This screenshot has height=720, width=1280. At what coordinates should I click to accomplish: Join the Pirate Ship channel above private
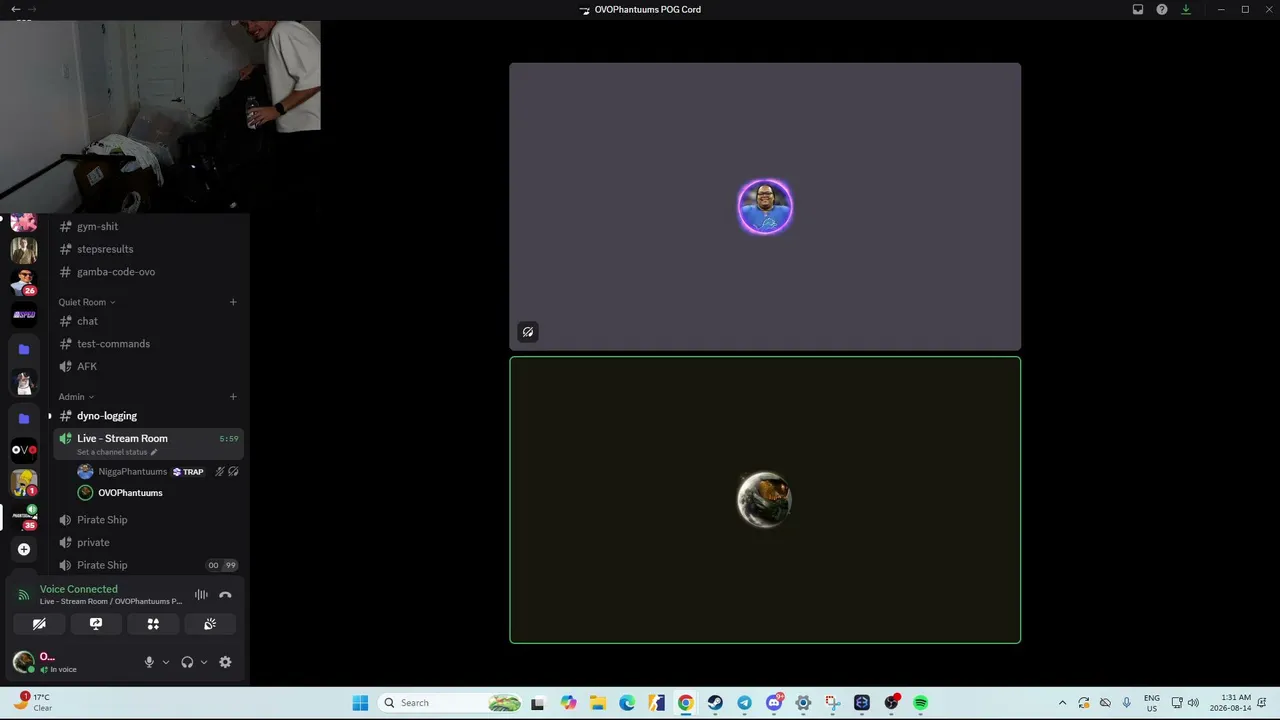pyautogui.click(x=148, y=520)
